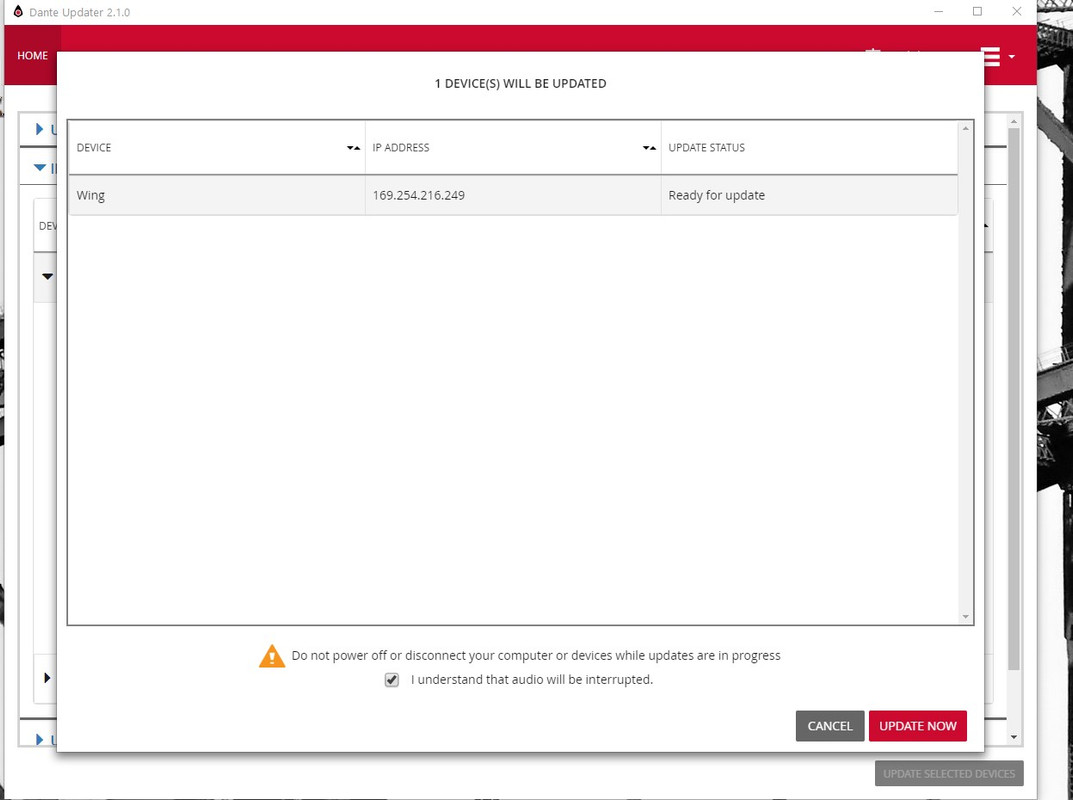Screen dimensions: 1073x800
Task: Close the Dante Updater window
Action: (1017, 12)
